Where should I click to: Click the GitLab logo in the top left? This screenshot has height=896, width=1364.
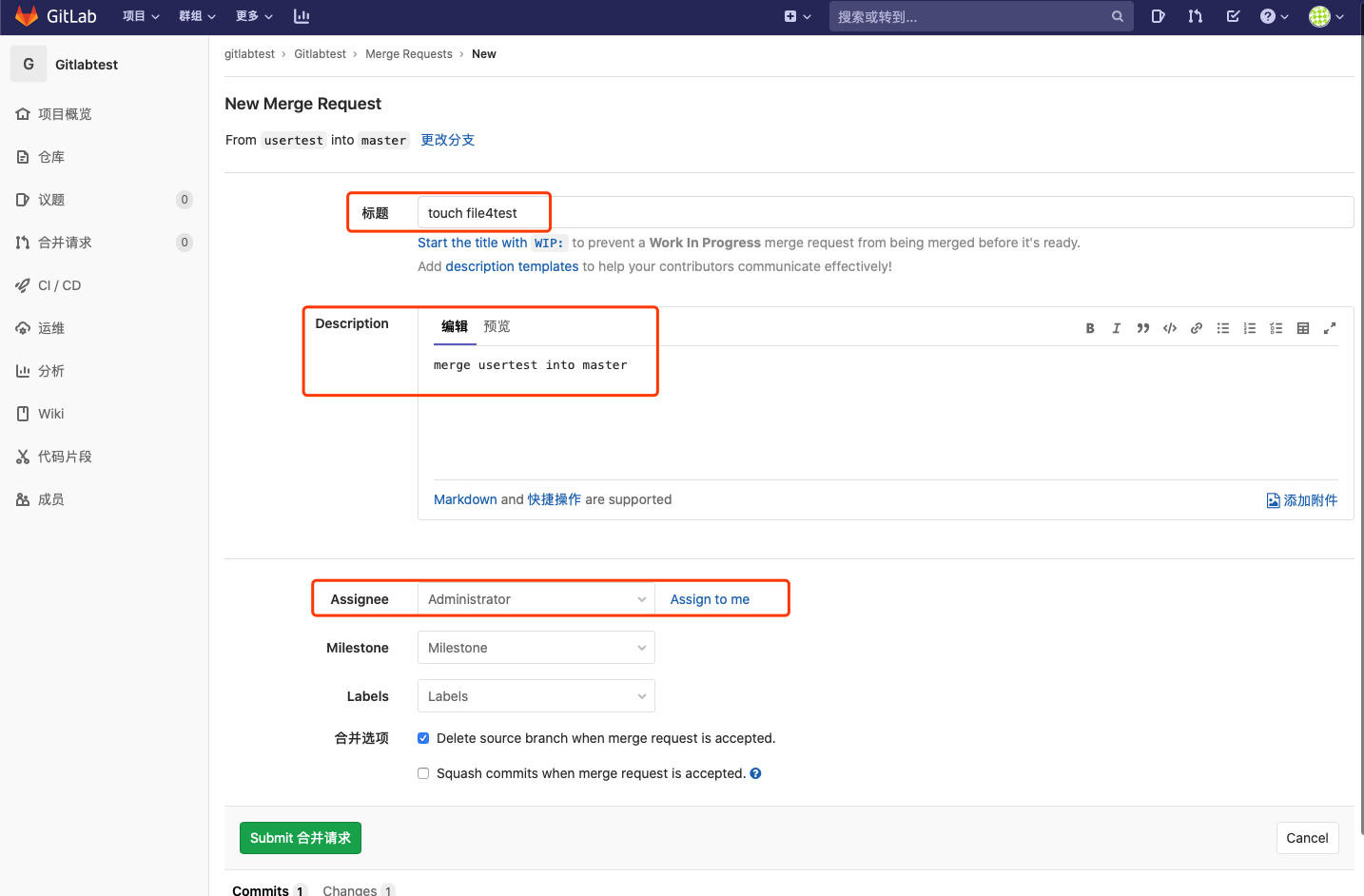(x=26, y=16)
